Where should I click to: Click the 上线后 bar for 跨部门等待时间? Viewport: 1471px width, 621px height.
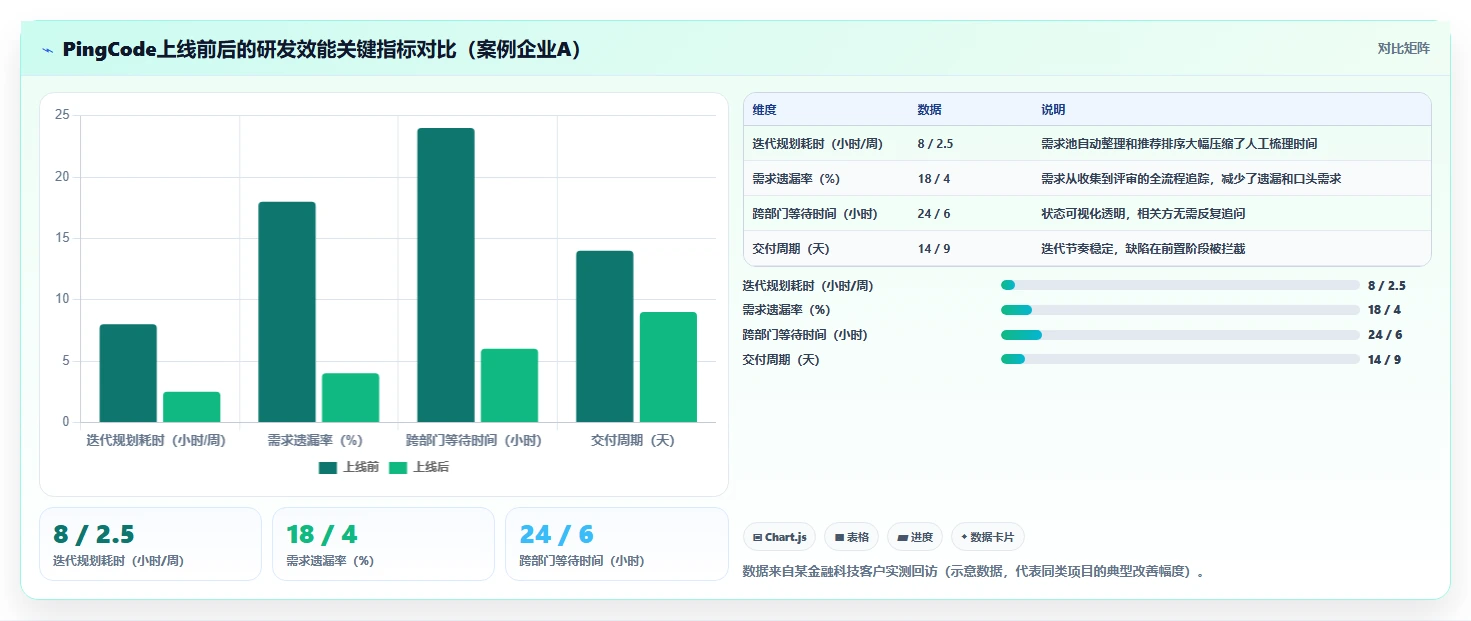pos(510,385)
